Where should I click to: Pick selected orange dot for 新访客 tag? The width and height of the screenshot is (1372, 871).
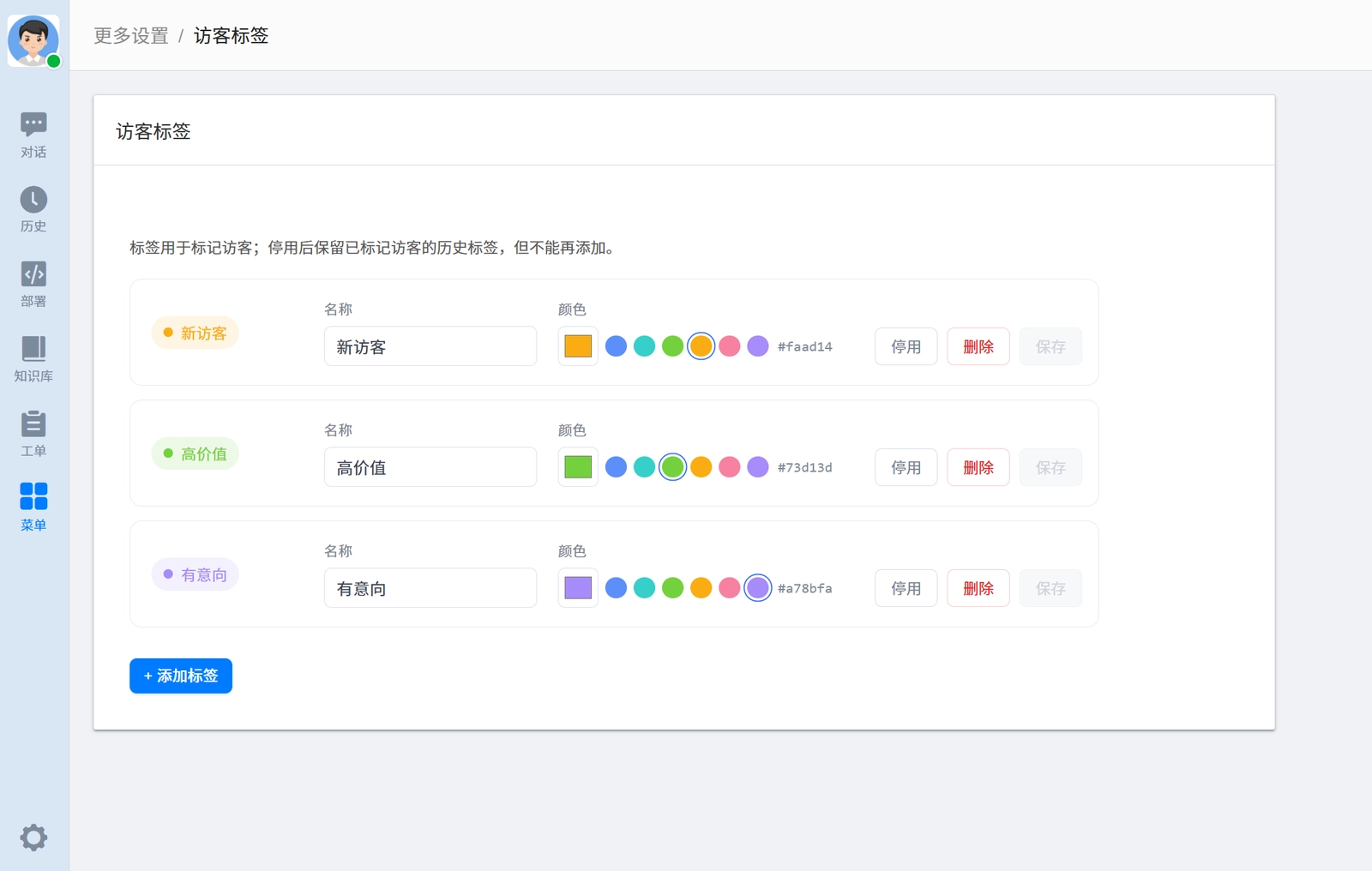[701, 346]
